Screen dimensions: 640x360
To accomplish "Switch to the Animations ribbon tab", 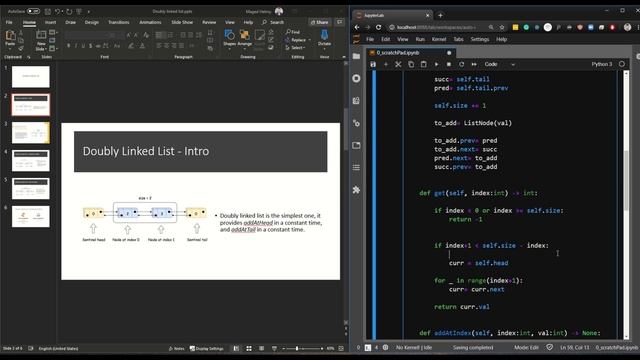I will [x=150, y=22].
